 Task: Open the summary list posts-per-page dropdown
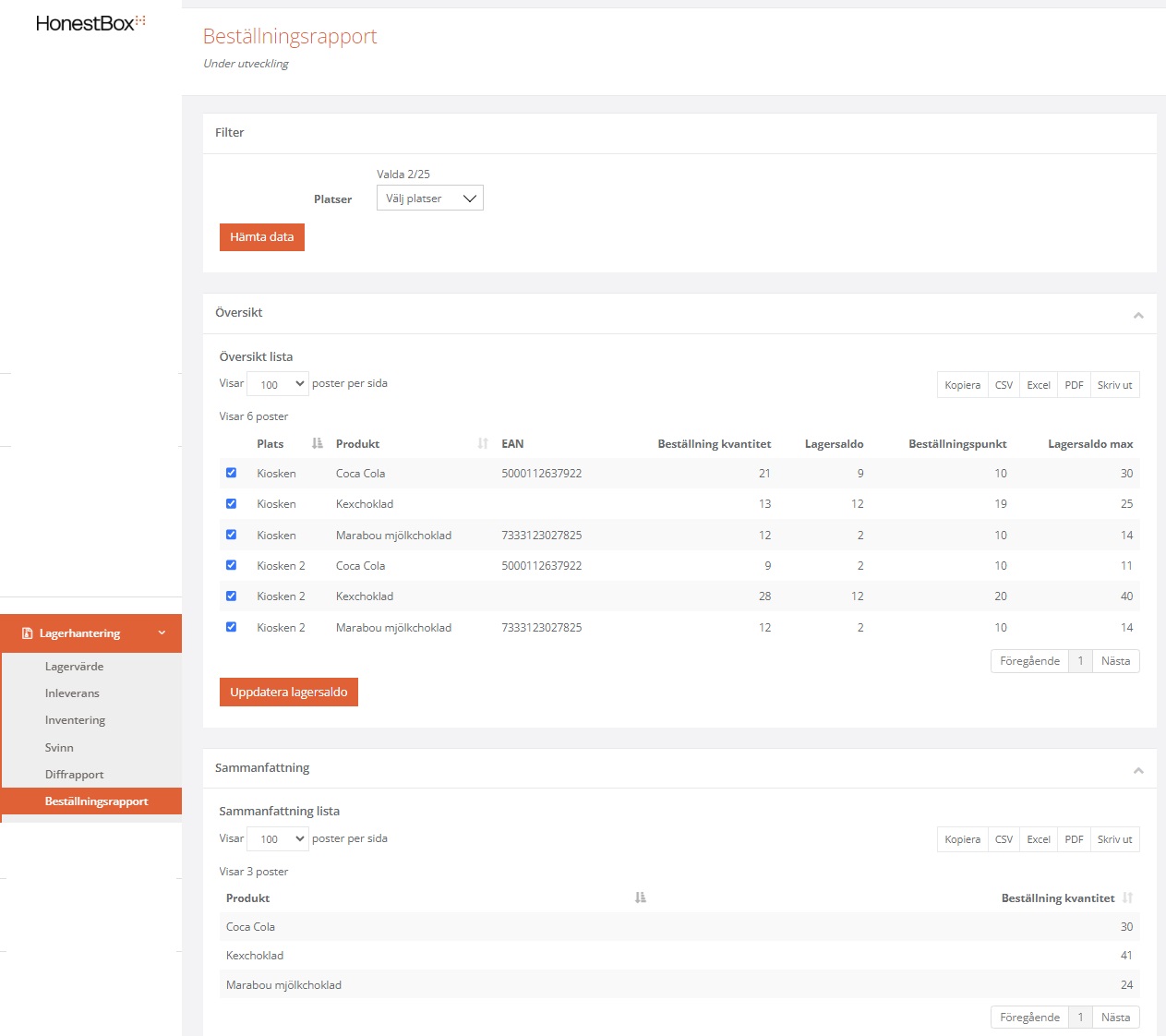pos(278,838)
